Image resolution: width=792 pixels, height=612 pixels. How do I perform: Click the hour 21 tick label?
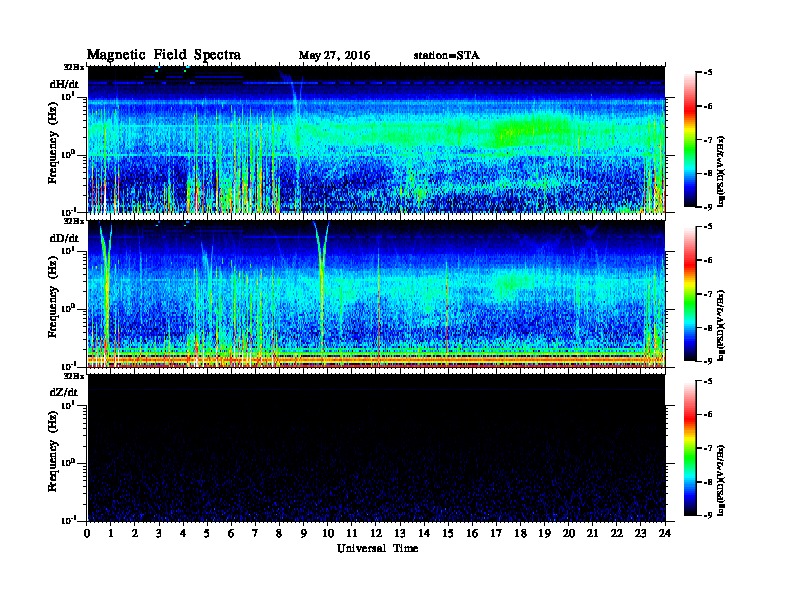coord(592,533)
